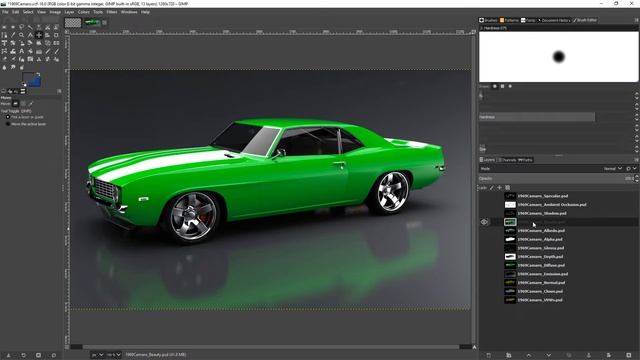Screen dimensions: 640x360
Task: Select the Measure tool
Action: [x=30, y=35]
